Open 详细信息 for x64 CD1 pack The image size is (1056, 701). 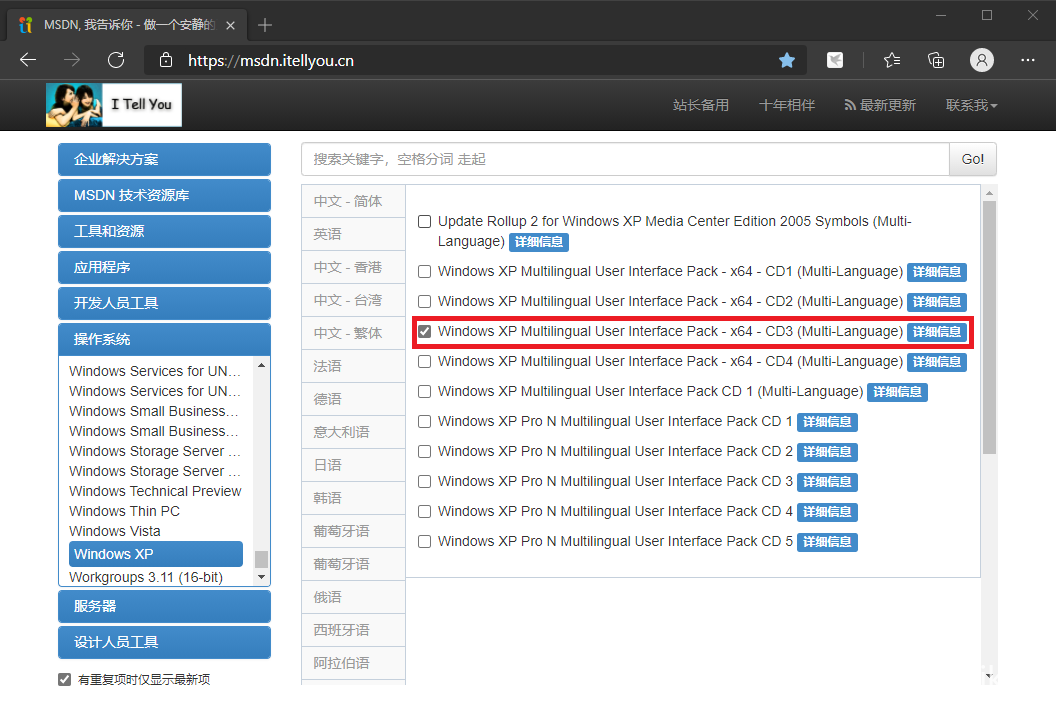click(x=937, y=272)
